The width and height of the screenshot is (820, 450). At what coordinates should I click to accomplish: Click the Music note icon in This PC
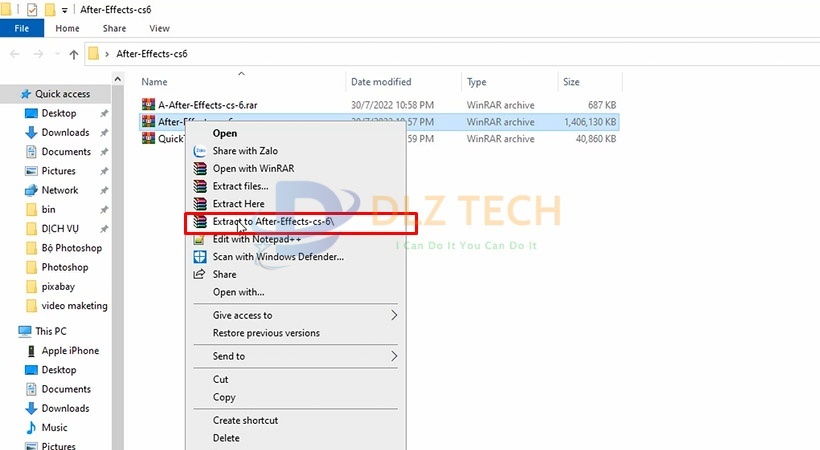(x=31, y=428)
